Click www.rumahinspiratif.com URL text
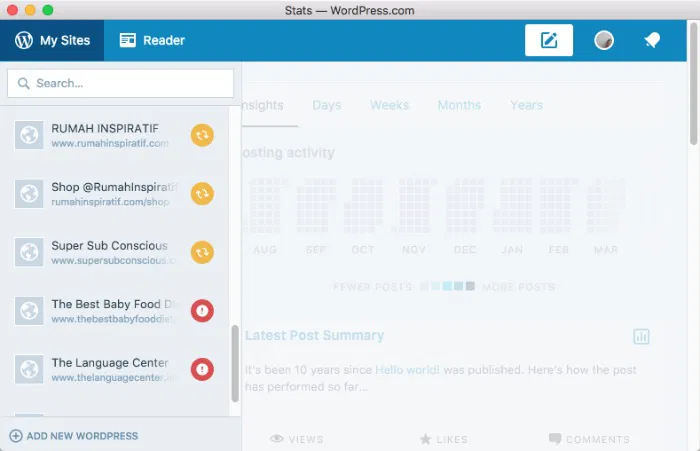Viewport: 700px width, 451px height. click(x=110, y=143)
